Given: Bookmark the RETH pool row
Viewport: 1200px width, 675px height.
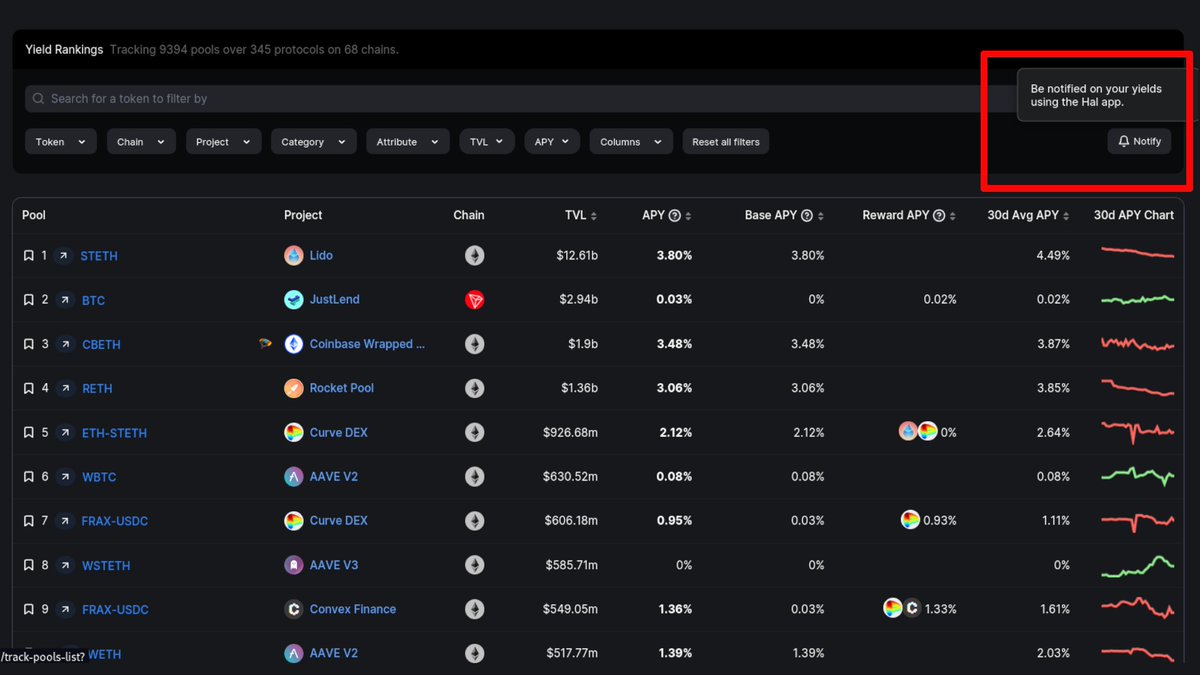Looking at the screenshot, I should pyautogui.click(x=28, y=388).
